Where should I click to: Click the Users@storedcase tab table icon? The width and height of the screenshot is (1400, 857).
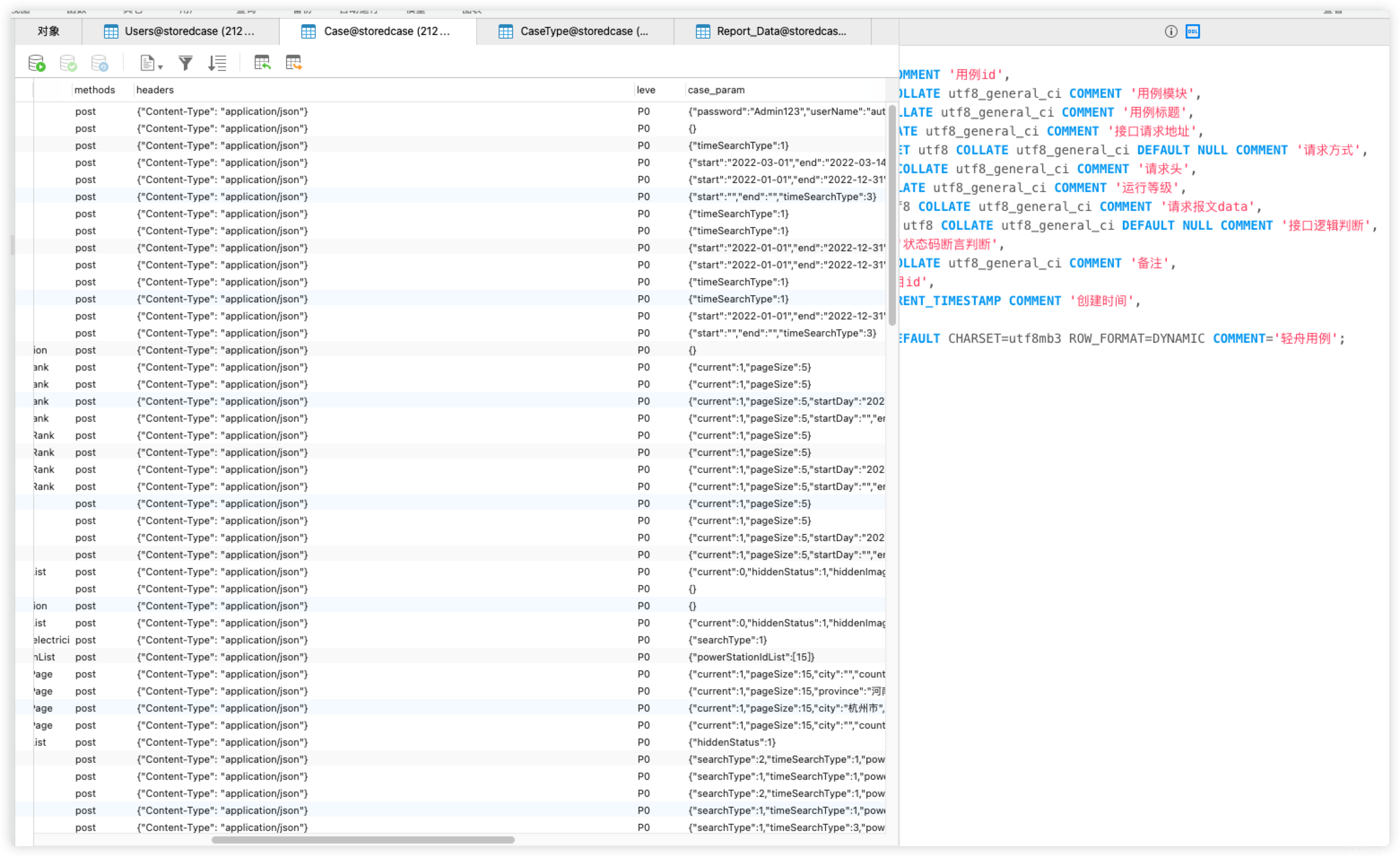[x=111, y=31]
